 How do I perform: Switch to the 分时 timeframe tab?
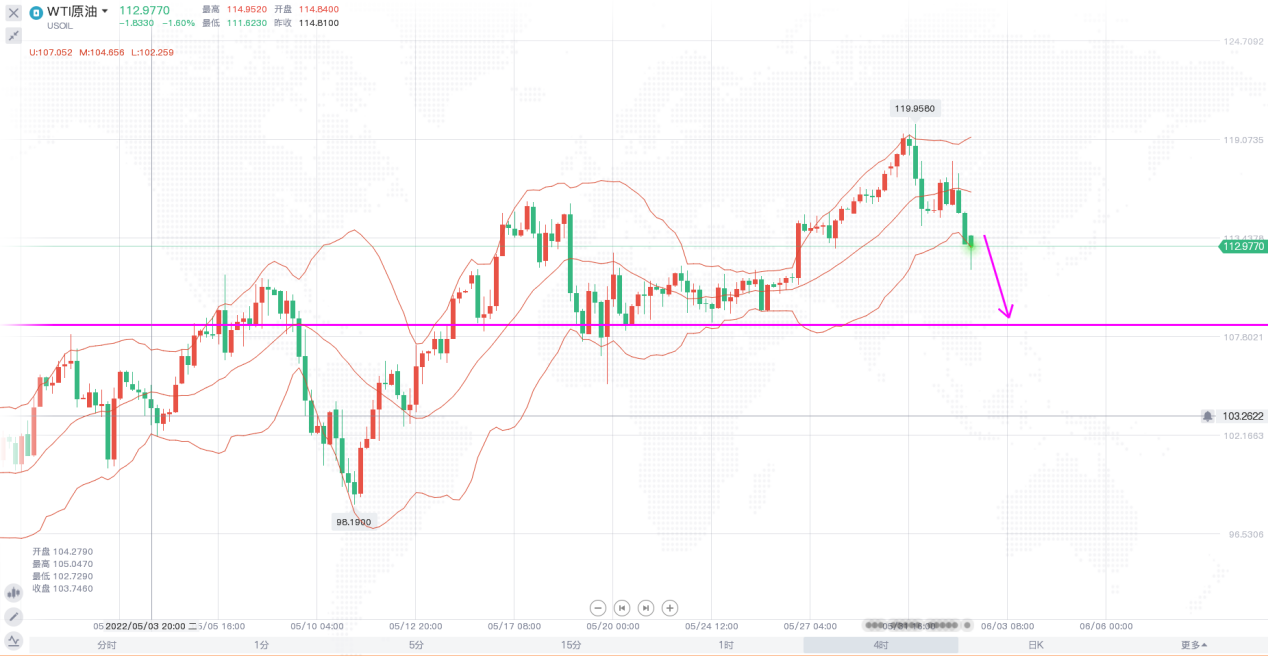click(106, 645)
